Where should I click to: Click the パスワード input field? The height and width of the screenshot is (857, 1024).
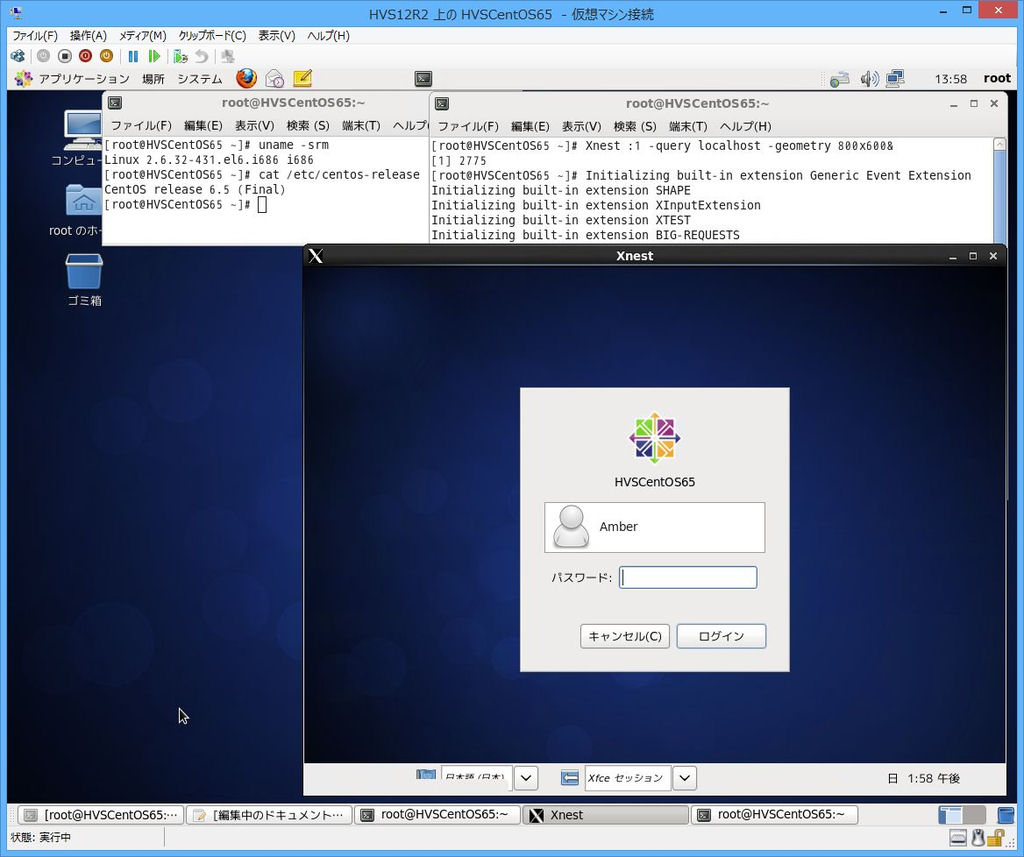pyautogui.click(x=688, y=577)
